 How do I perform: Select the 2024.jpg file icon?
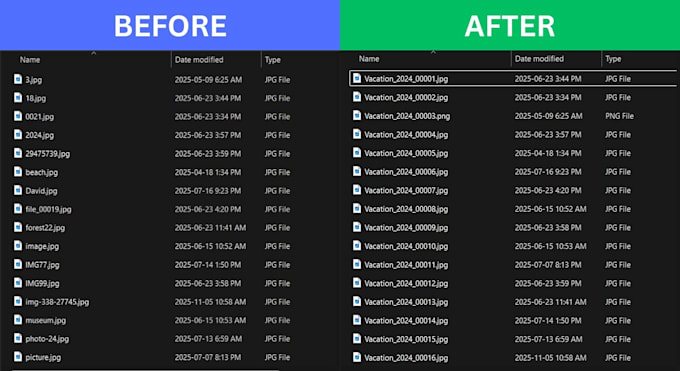[x=18, y=135]
